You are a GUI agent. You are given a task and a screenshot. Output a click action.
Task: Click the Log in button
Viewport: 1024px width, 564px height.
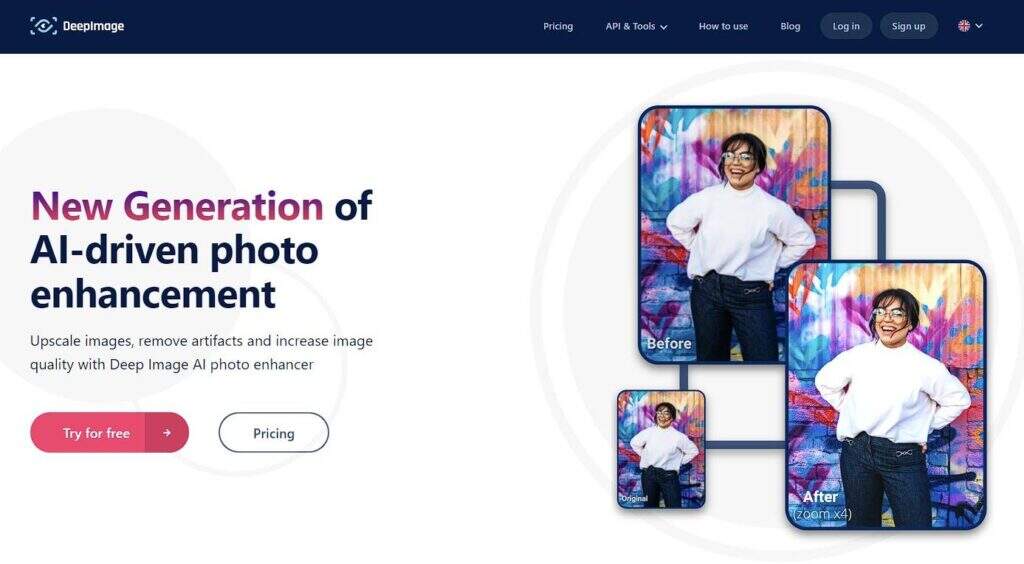point(846,26)
